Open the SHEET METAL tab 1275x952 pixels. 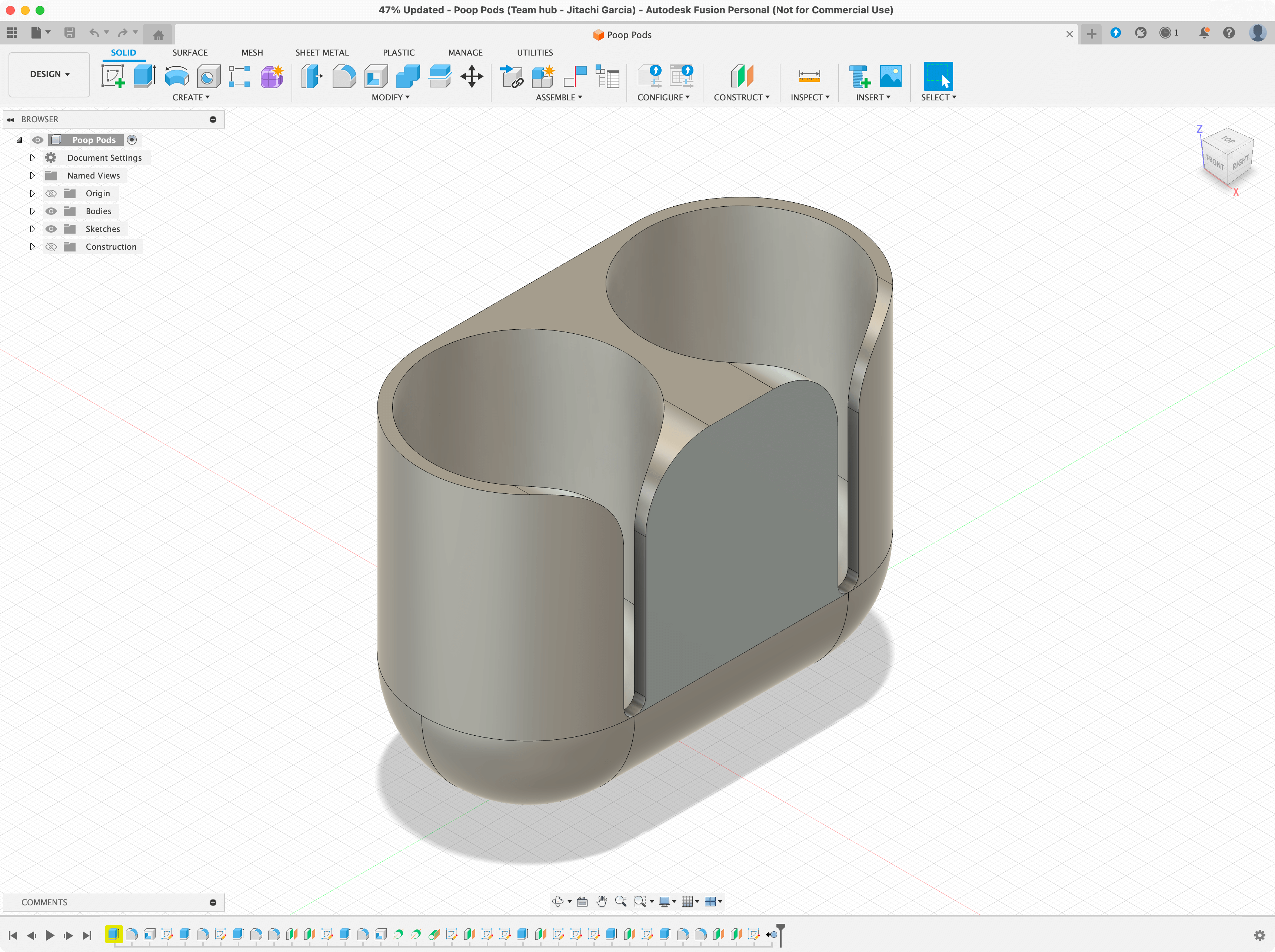[322, 53]
